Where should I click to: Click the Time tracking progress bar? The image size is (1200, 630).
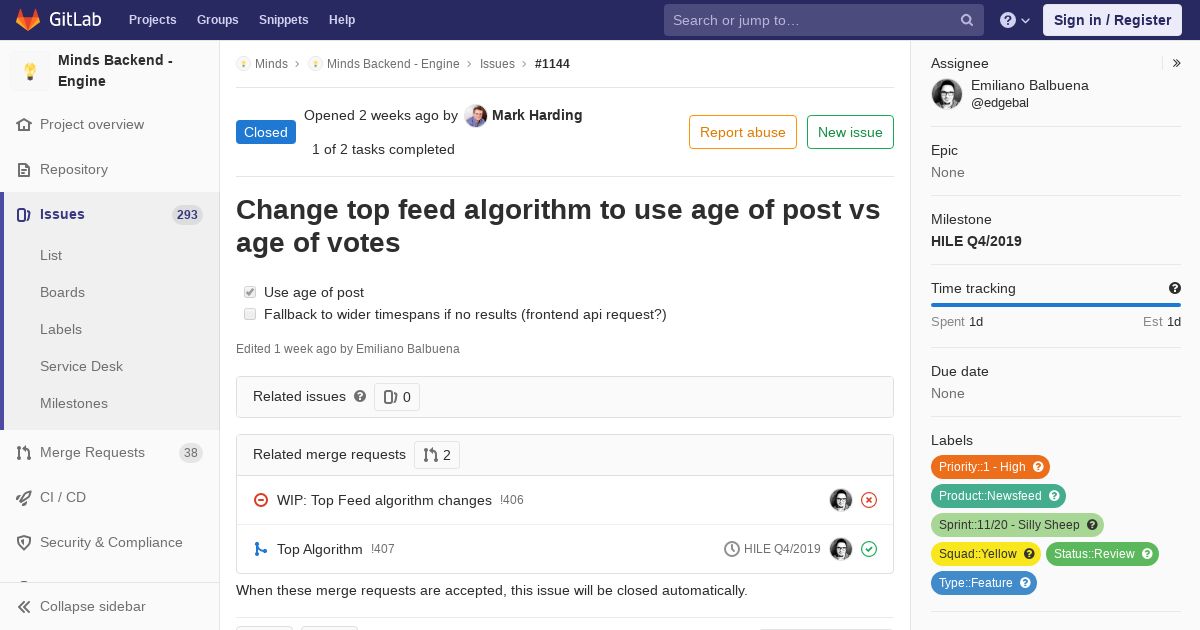coord(1056,305)
